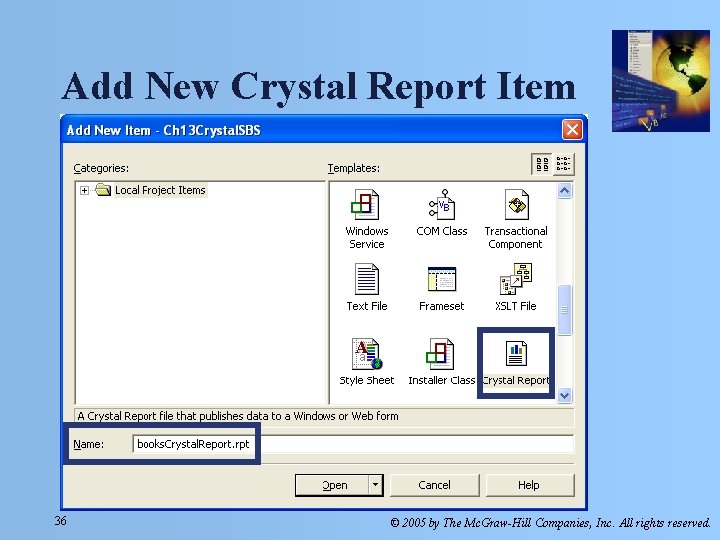Click the Local Project Items folder icon
Screen dimensions: 720x540
pos(103,190)
